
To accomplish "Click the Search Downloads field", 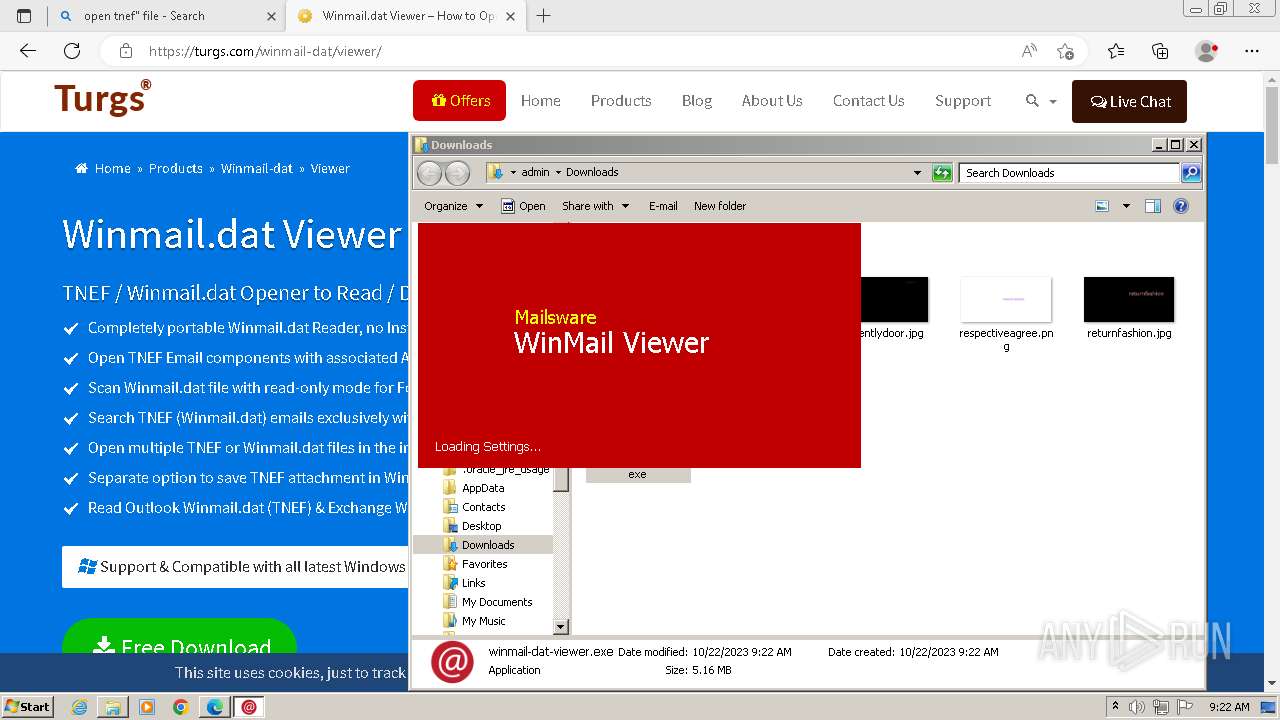I will [x=1069, y=173].
